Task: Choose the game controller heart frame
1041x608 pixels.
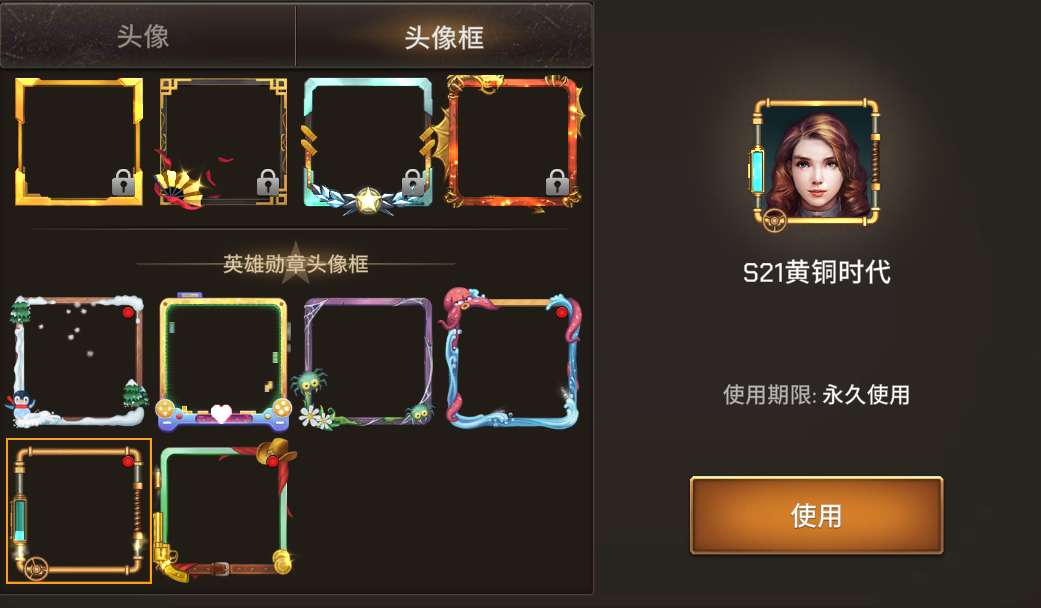Action: pos(224,360)
